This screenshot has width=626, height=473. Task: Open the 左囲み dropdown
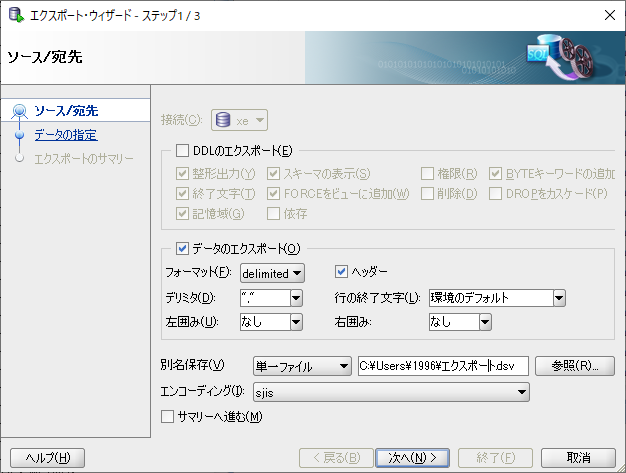297,322
